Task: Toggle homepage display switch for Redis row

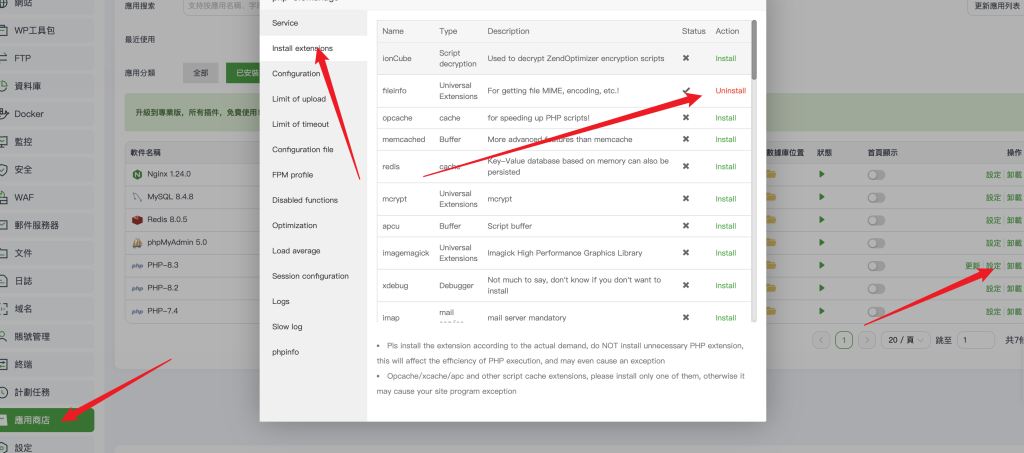Action: coord(877,220)
